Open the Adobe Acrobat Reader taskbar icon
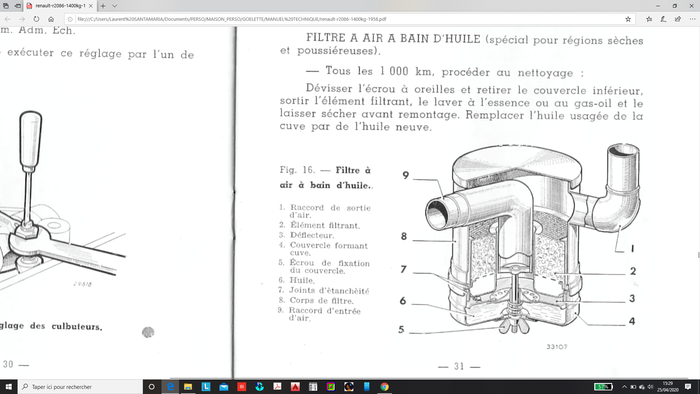Image resolution: width=700 pixels, height=394 pixels. (x=277, y=387)
